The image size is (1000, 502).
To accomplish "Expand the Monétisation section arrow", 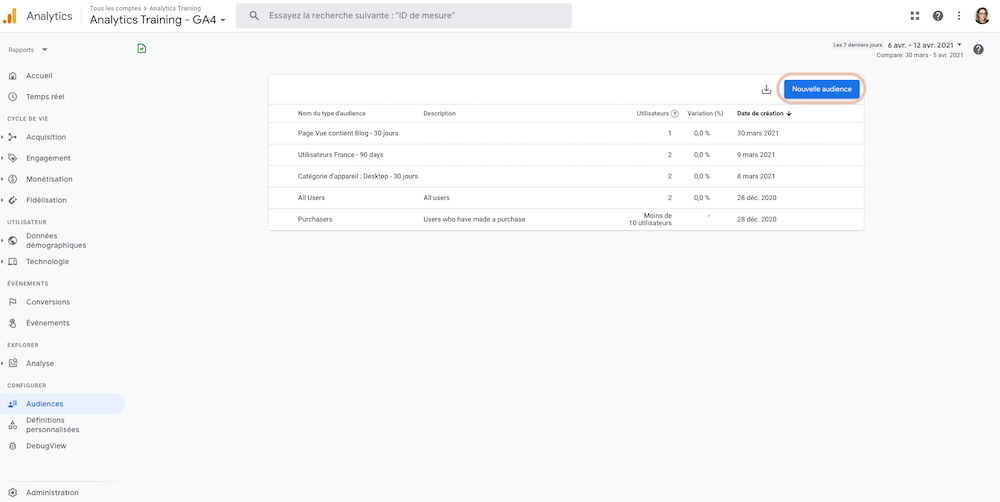I will pos(3,179).
